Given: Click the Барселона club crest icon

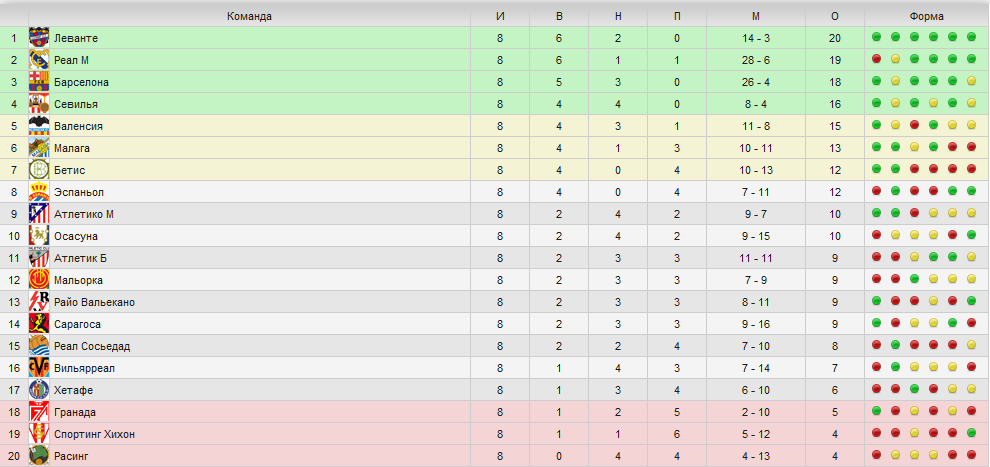Looking at the screenshot, I should pyautogui.click(x=39, y=82).
